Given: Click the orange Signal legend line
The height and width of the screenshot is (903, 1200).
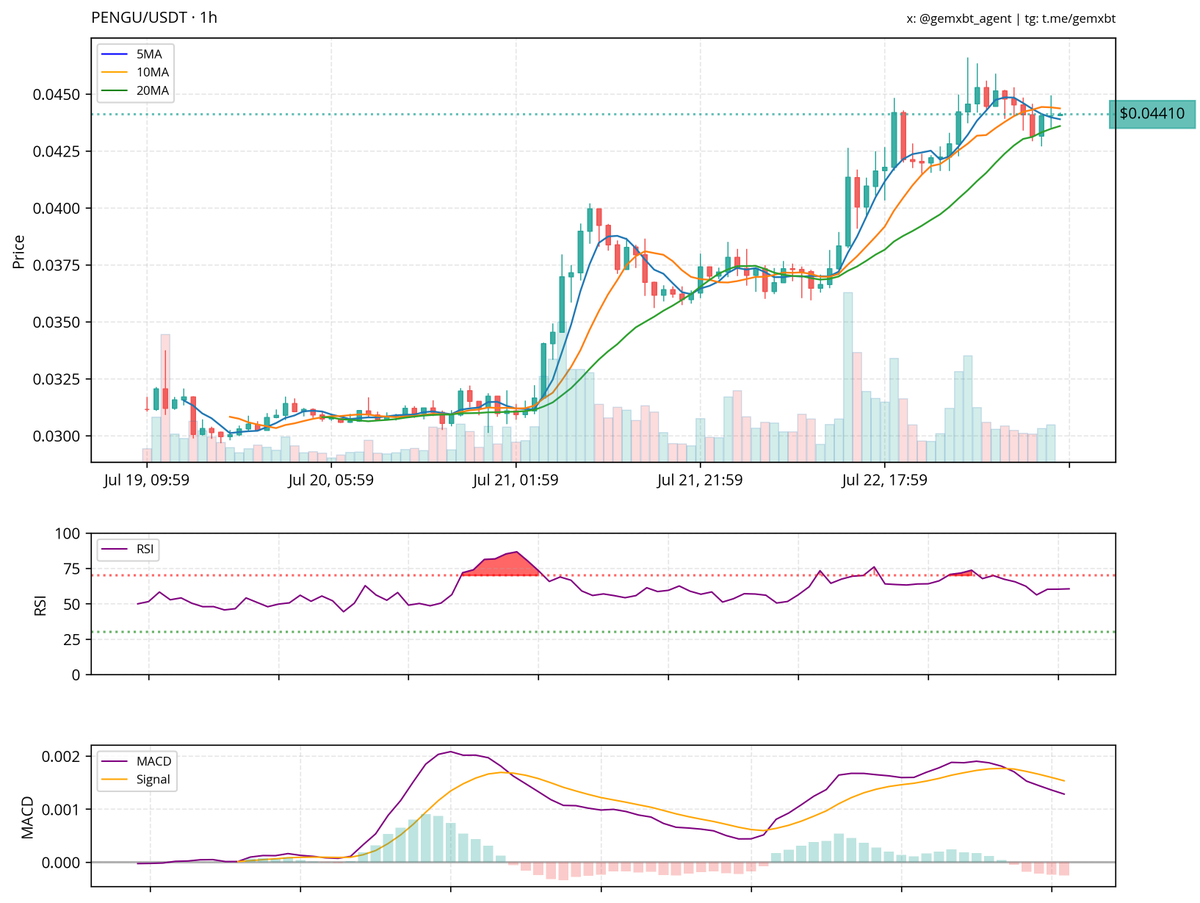Looking at the screenshot, I should pyautogui.click(x=113, y=779).
